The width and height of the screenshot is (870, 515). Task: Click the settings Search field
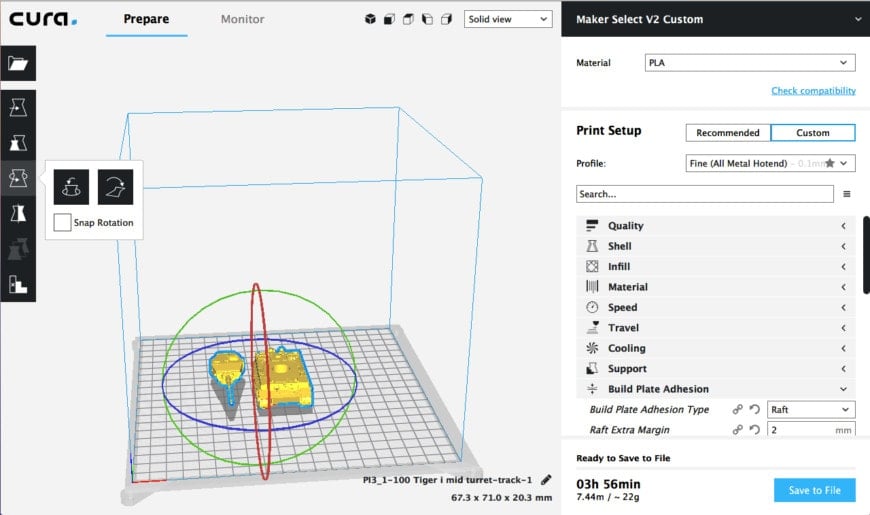705,194
